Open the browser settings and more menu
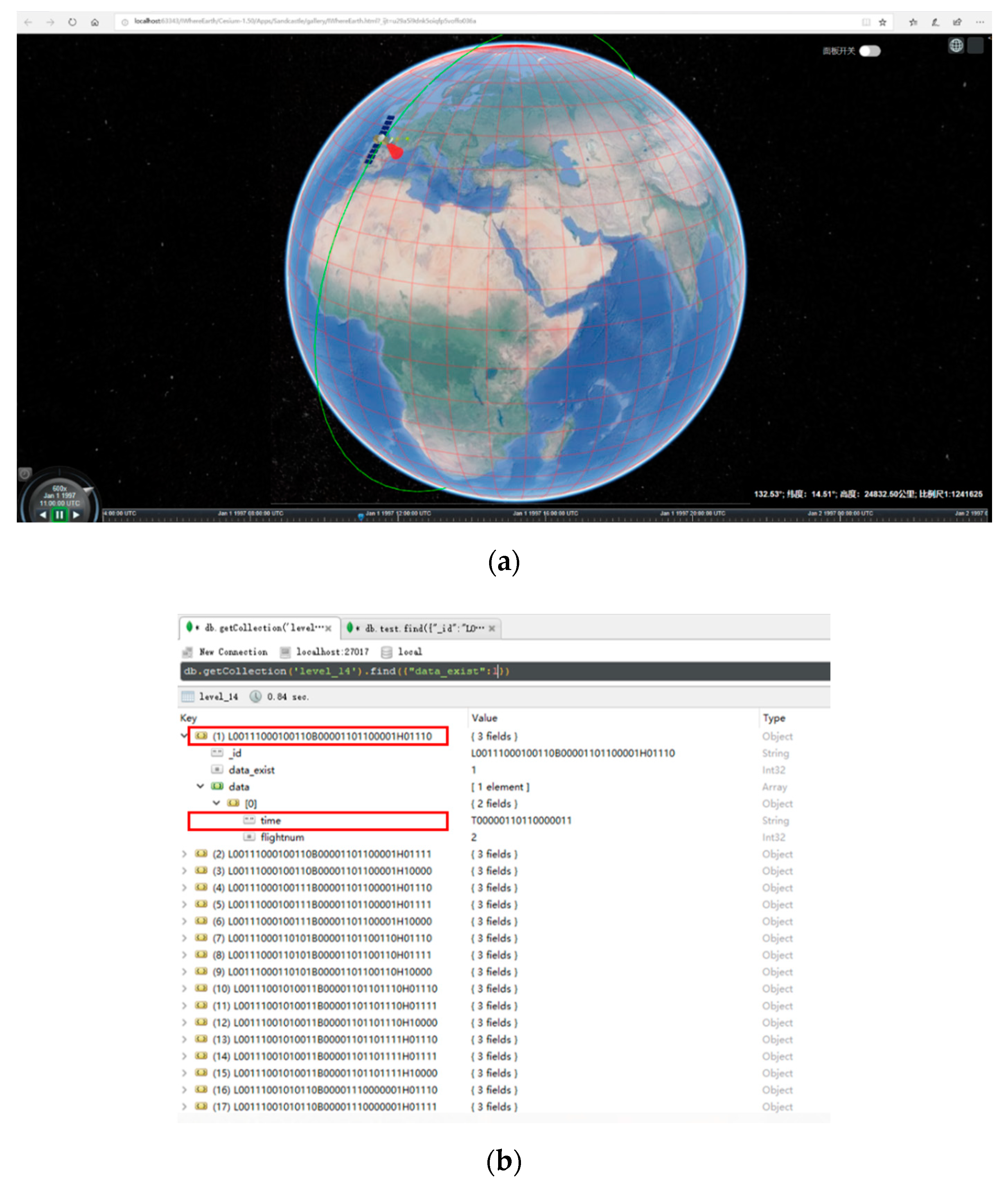1008x1184 pixels. pyautogui.click(x=980, y=22)
